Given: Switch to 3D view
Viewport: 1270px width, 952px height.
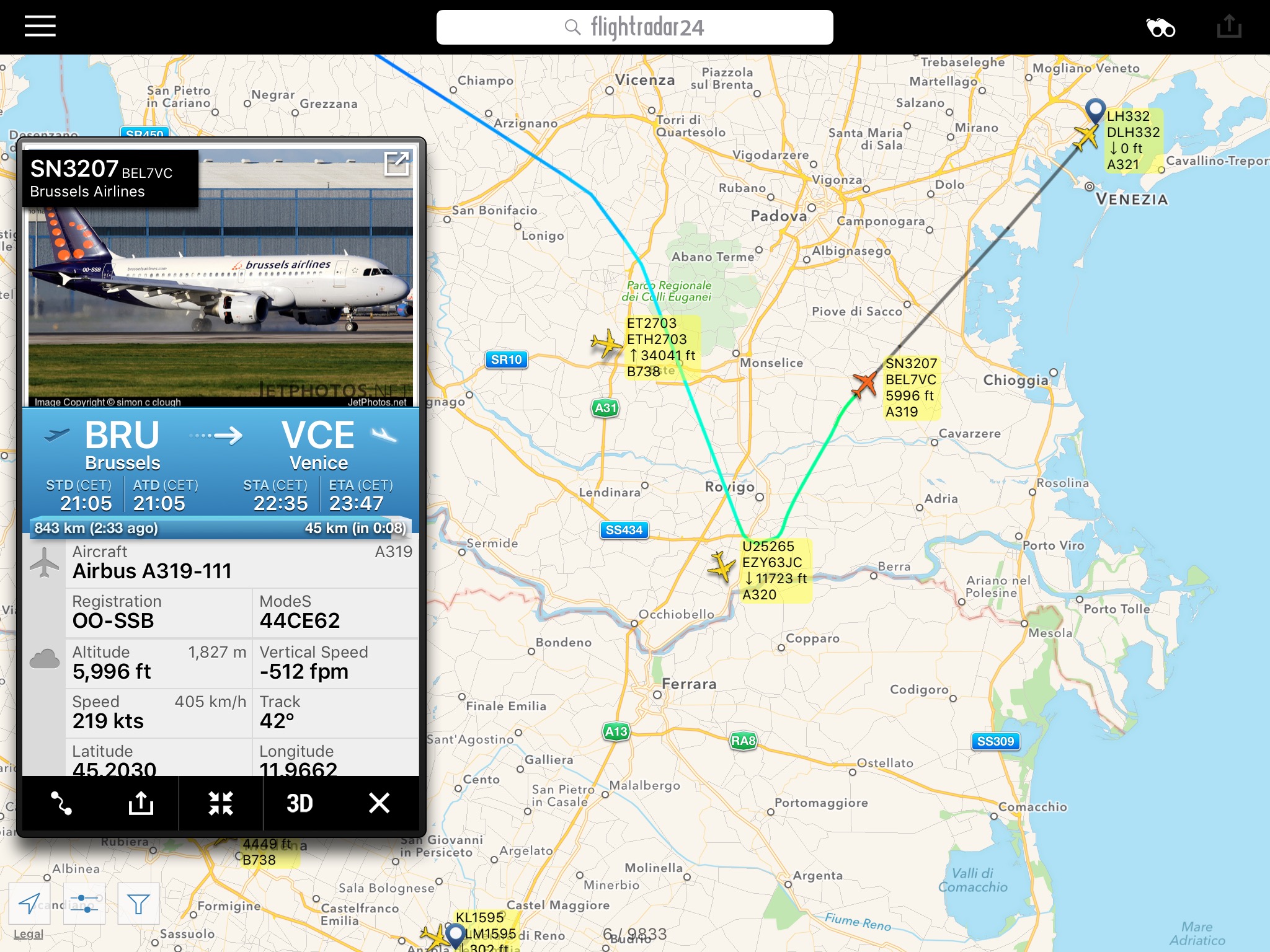Looking at the screenshot, I should 300,803.
